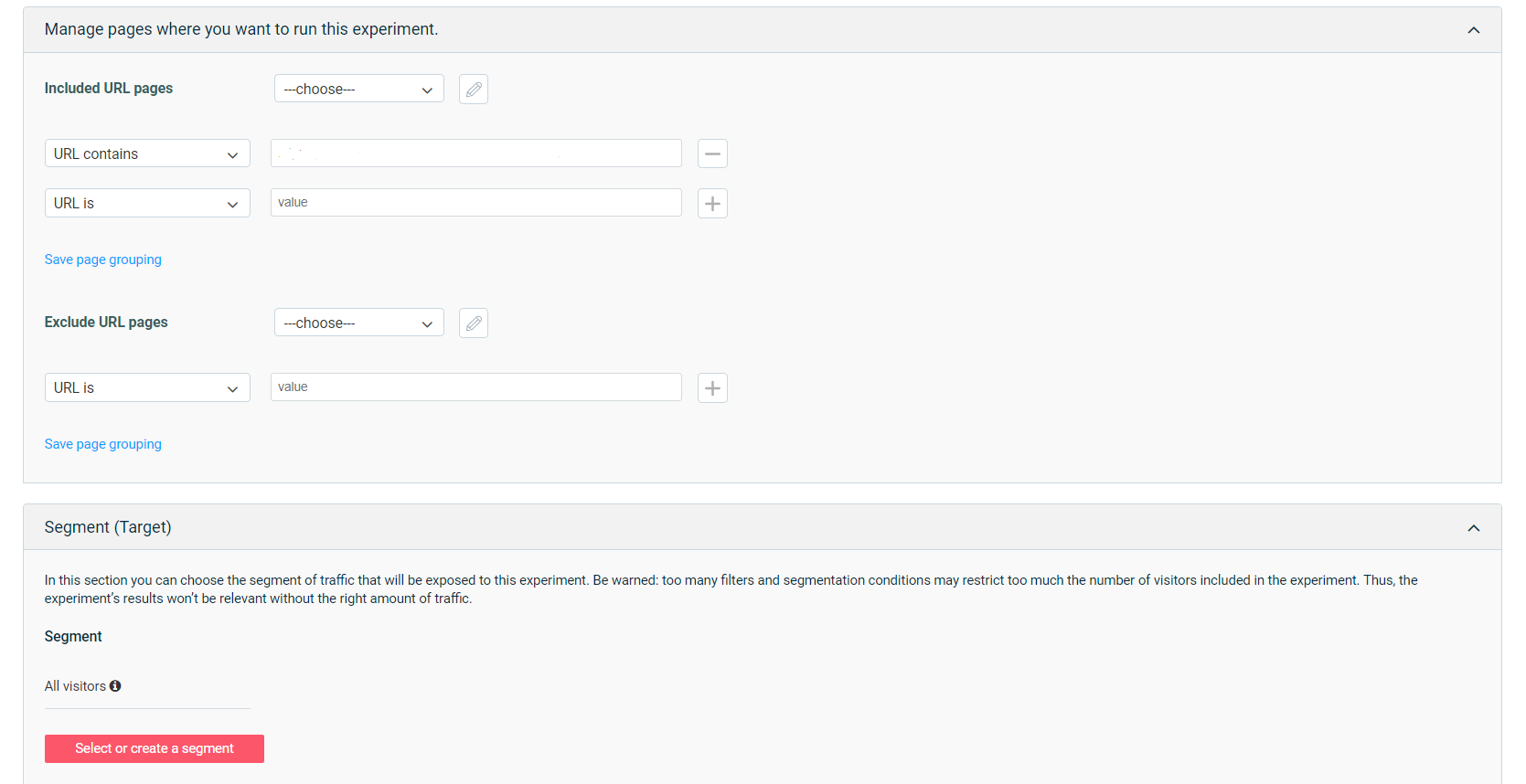Click the included URL is value input field
Viewport: 1526px width, 784px height.
pyautogui.click(x=475, y=203)
